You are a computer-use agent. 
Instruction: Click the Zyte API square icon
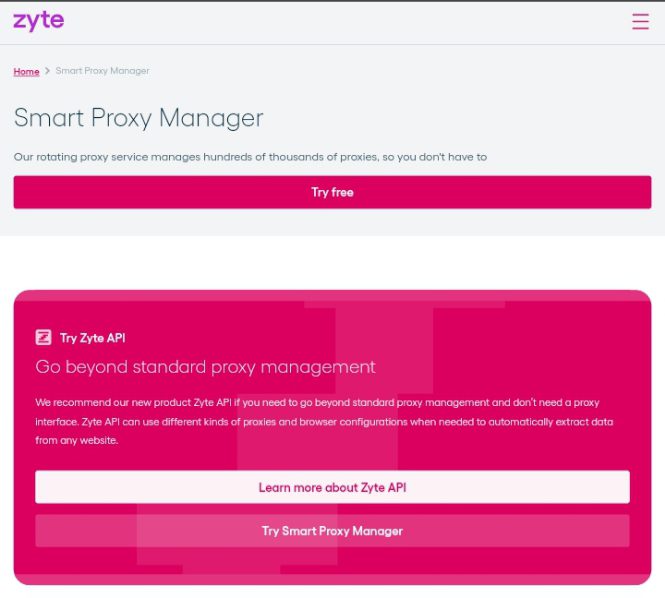click(43, 338)
